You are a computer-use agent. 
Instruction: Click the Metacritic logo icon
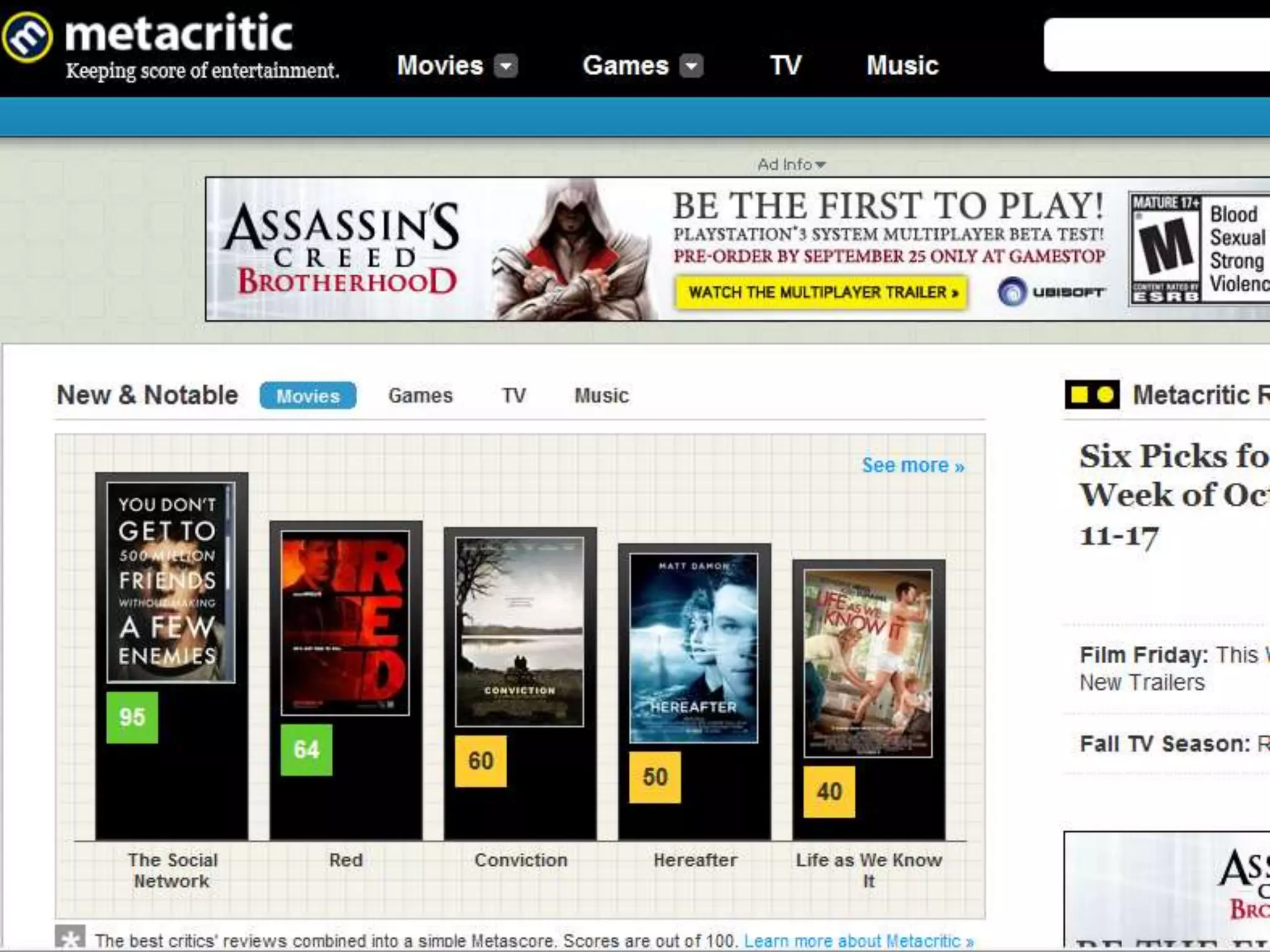point(27,37)
